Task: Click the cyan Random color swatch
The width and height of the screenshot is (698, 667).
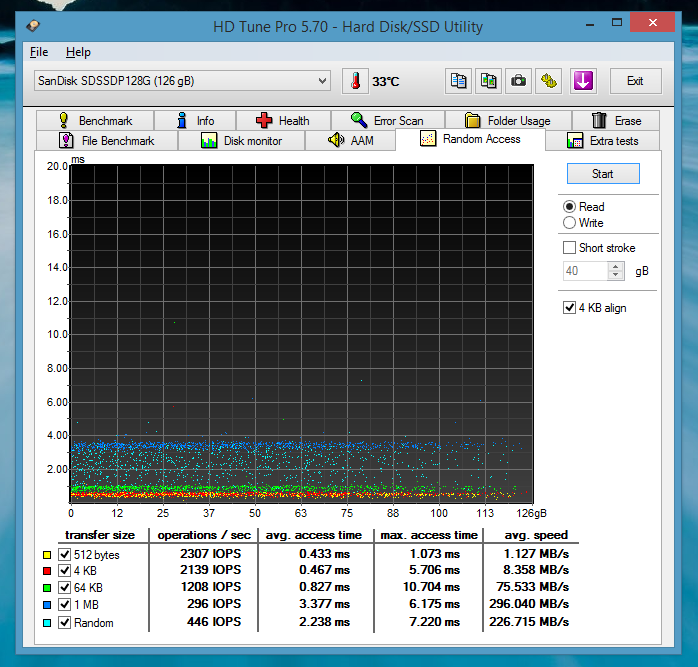Action: coord(47,623)
